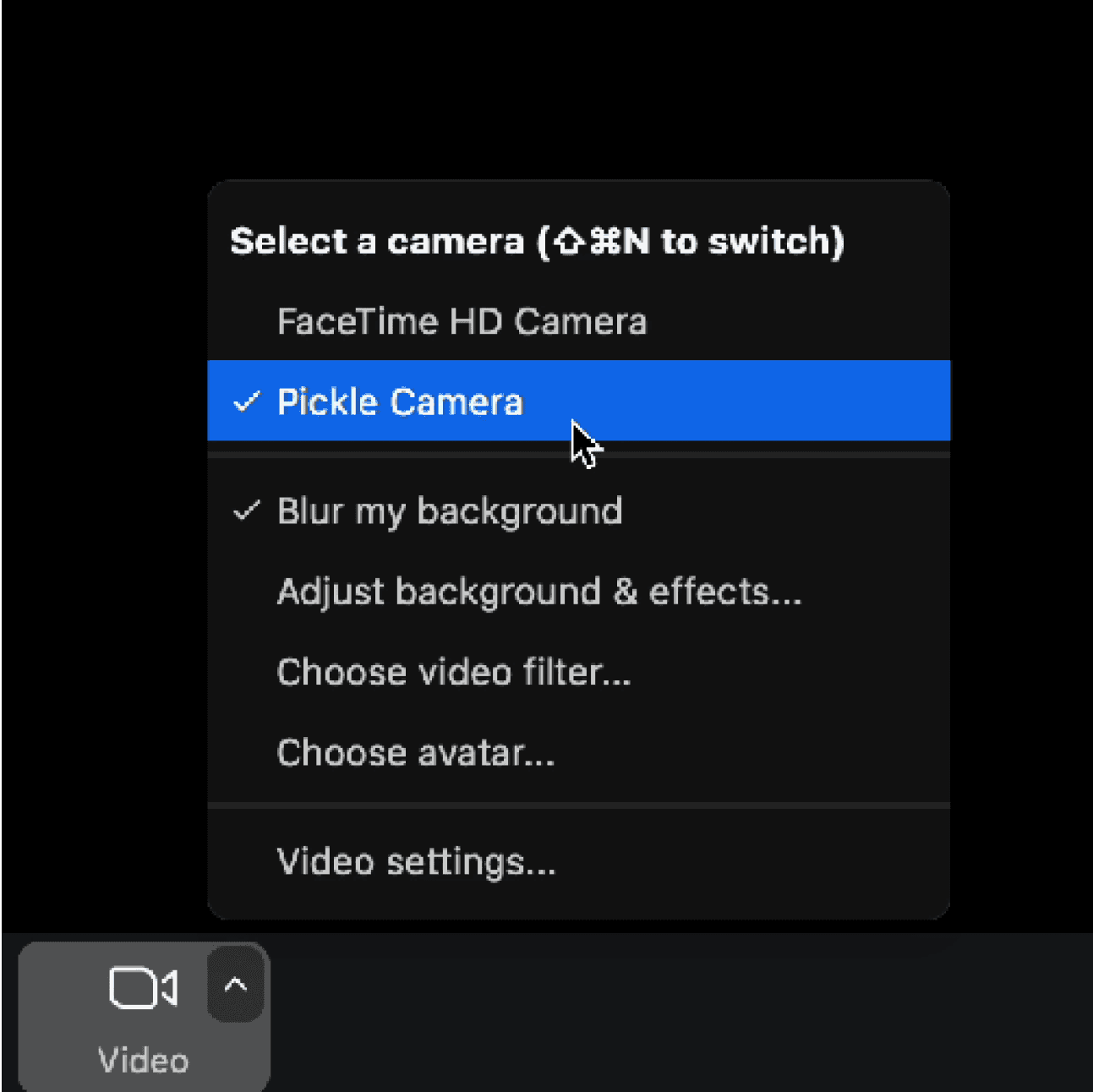Toggle Blur my background option
Screen dimensions: 1093x1092
point(578,511)
